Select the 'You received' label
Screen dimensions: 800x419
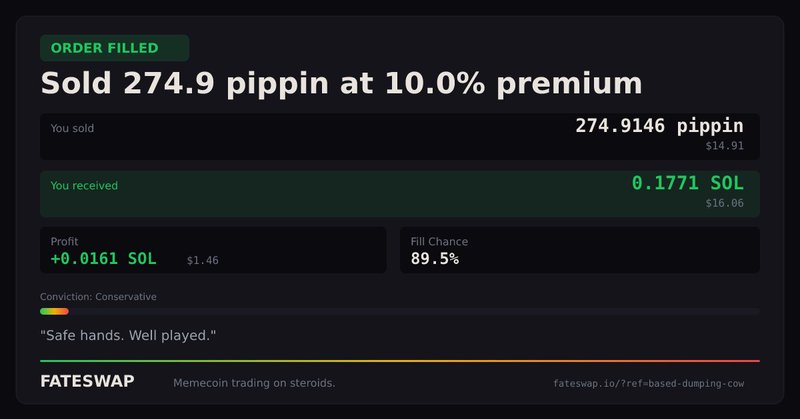pyautogui.click(x=84, y=185)
